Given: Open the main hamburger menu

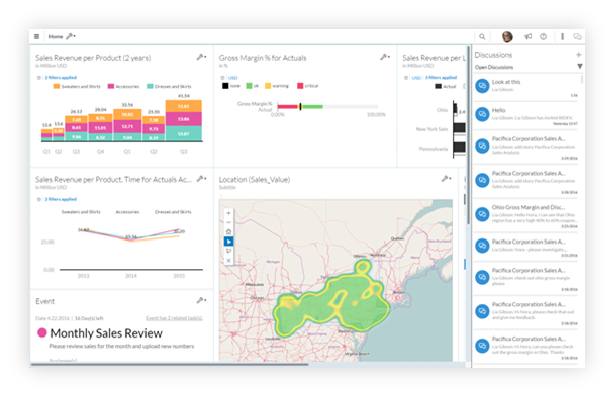Looking at the screenshot, I should pos(36,36).
